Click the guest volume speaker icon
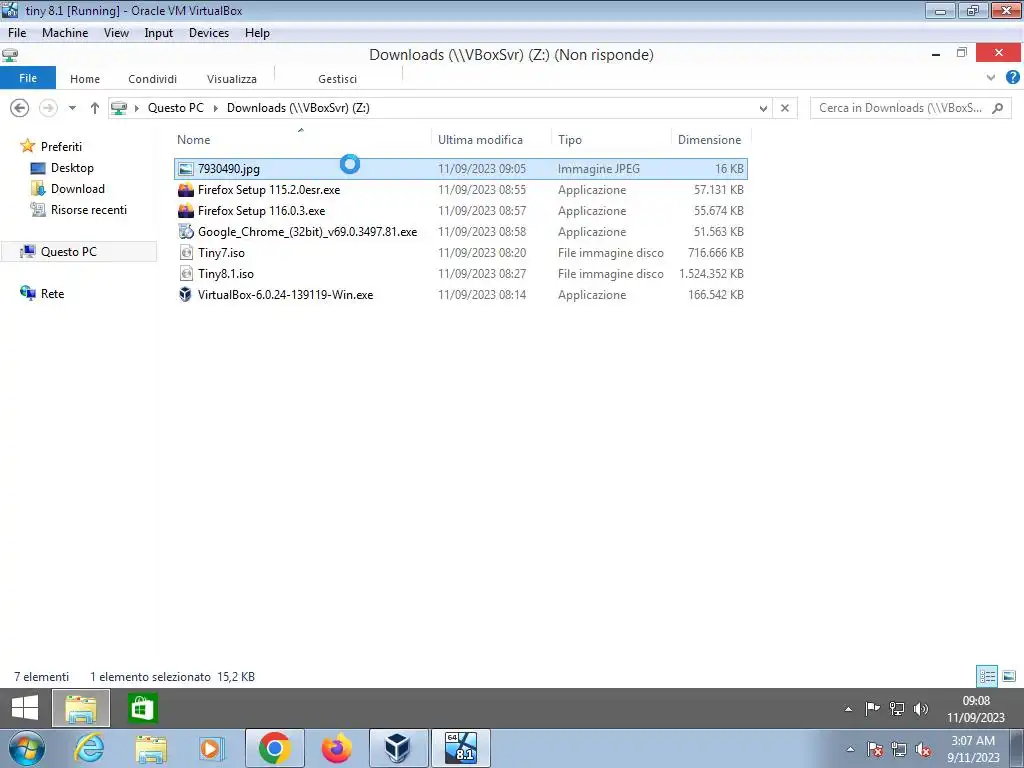The width and height of the screenshot is (1024, 768). pyautogui.click(x=921, y=709)
